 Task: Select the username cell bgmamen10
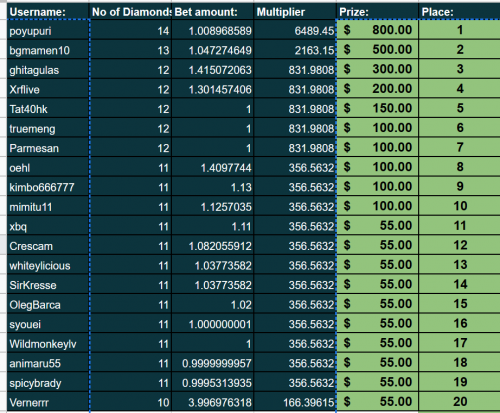(x=48, y=50)
